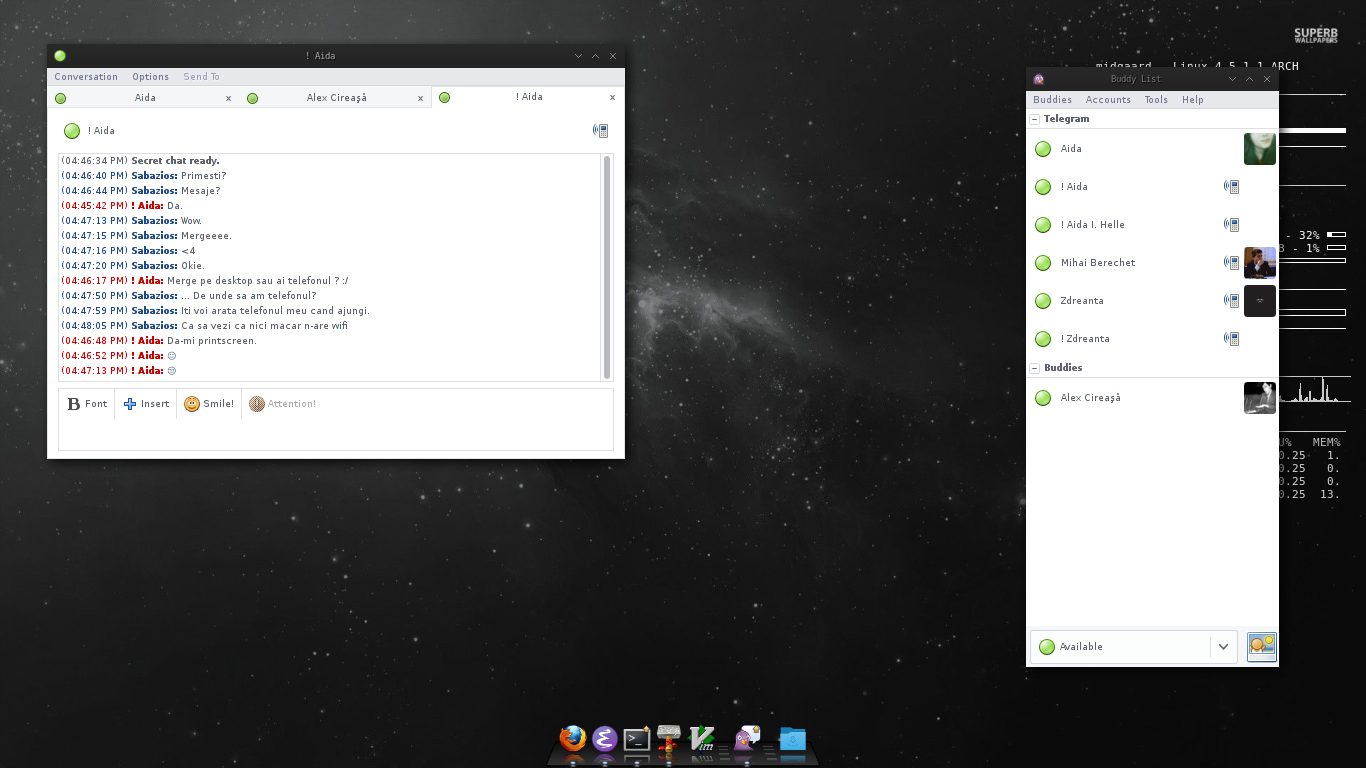
Task: Click Aida's avatar thumbnail in Buddy List
Action: tap(1260, 149)
